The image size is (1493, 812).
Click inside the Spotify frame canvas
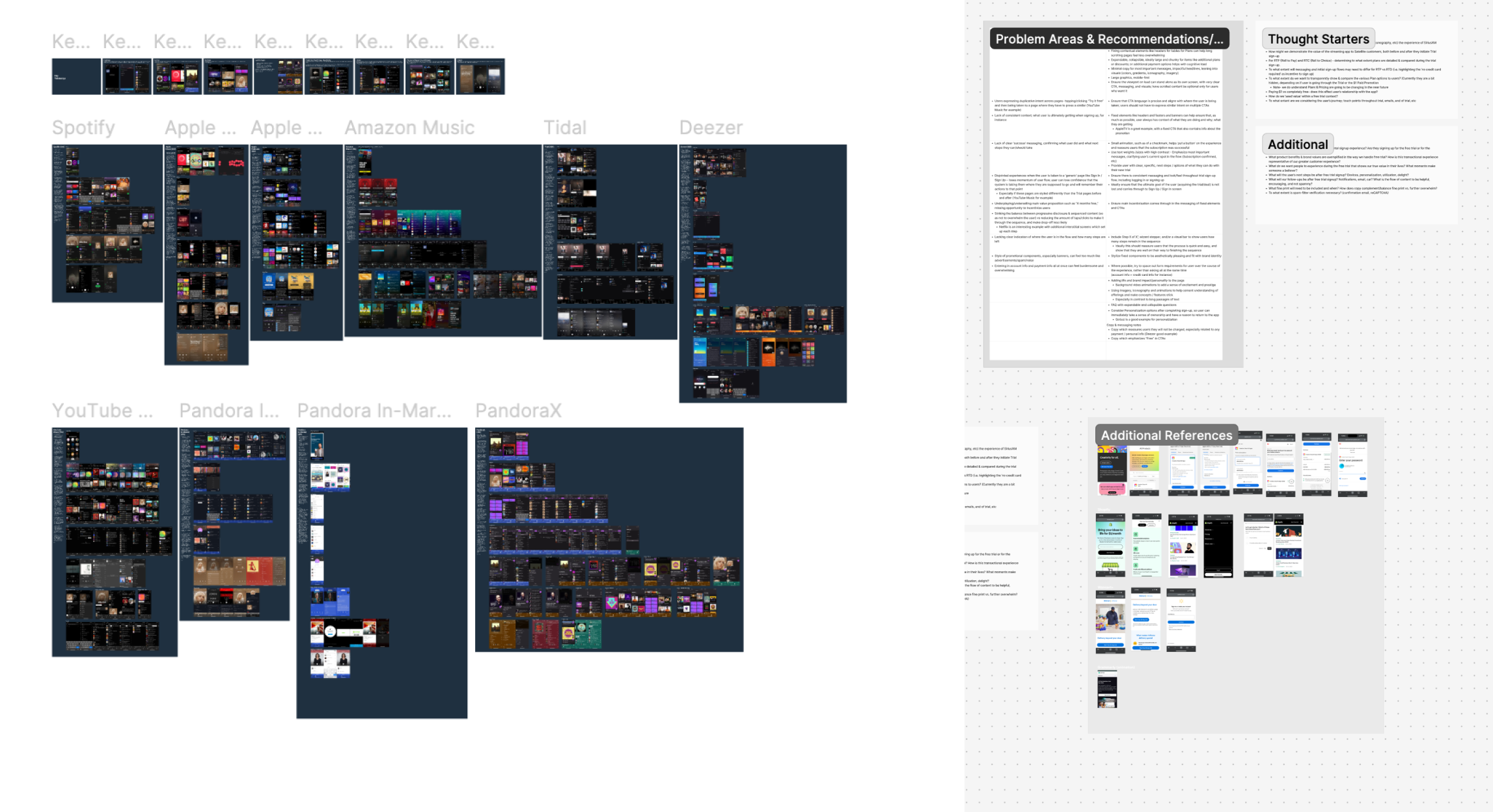(x=107, y=223)
